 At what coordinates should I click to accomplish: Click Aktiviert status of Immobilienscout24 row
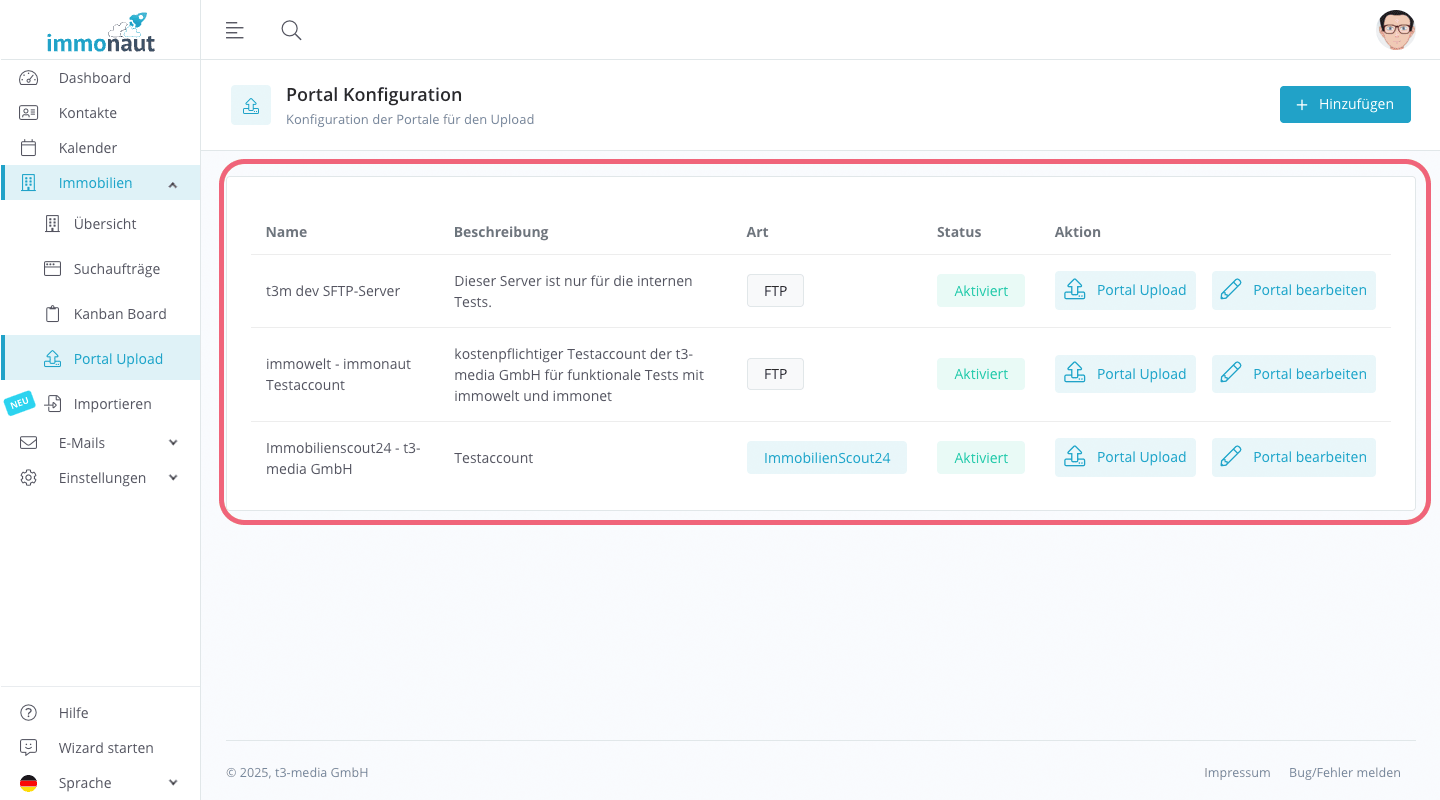coord(981,458)
